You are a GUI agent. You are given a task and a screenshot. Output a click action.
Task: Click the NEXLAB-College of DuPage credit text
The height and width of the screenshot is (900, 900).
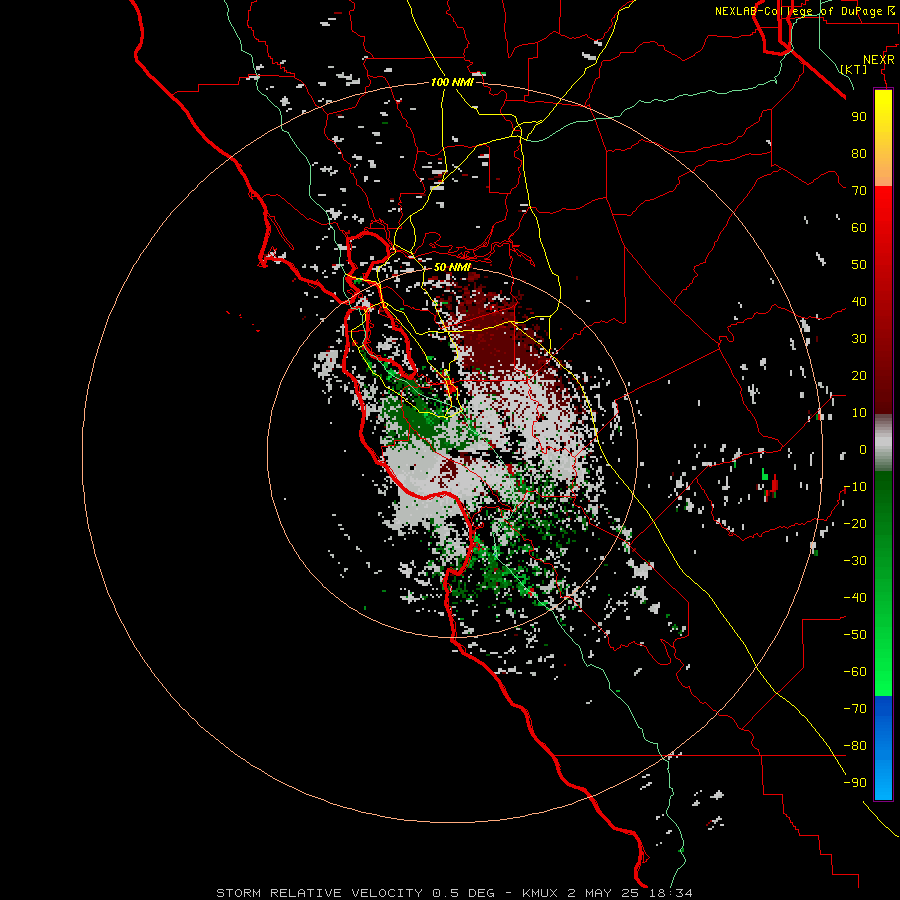pos(804,11)
